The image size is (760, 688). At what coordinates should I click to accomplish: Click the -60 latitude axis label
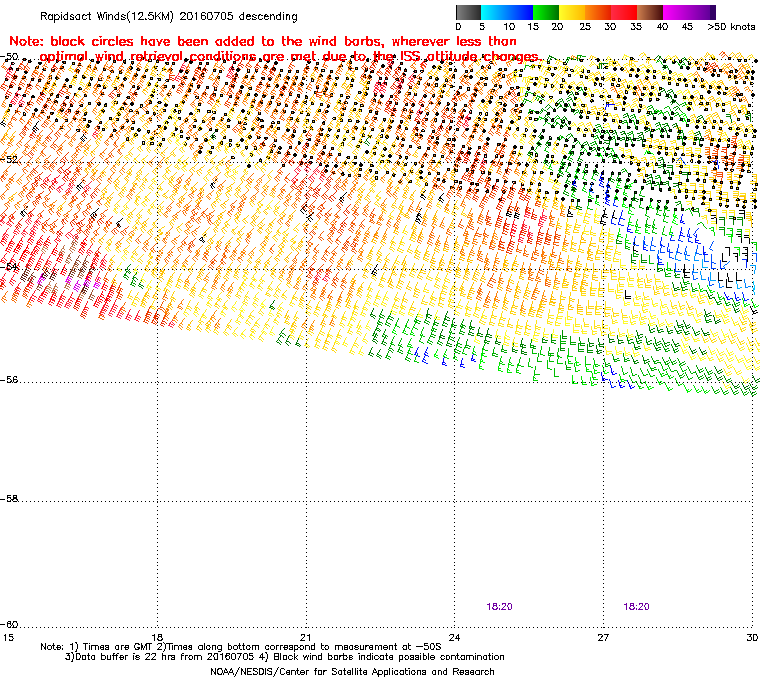coord(9,624)
